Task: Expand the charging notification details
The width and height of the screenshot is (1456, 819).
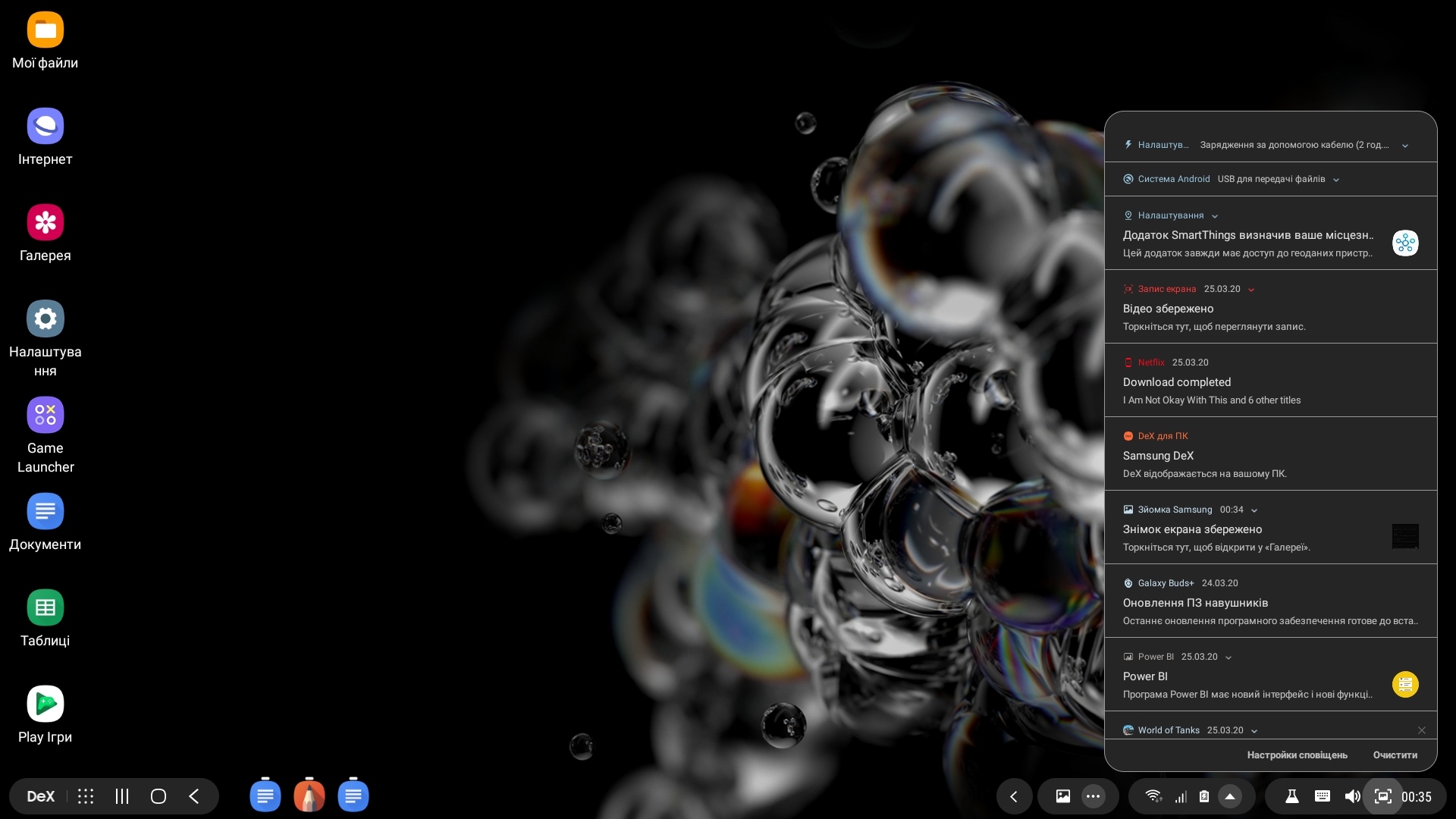Action: [1404, 145]
